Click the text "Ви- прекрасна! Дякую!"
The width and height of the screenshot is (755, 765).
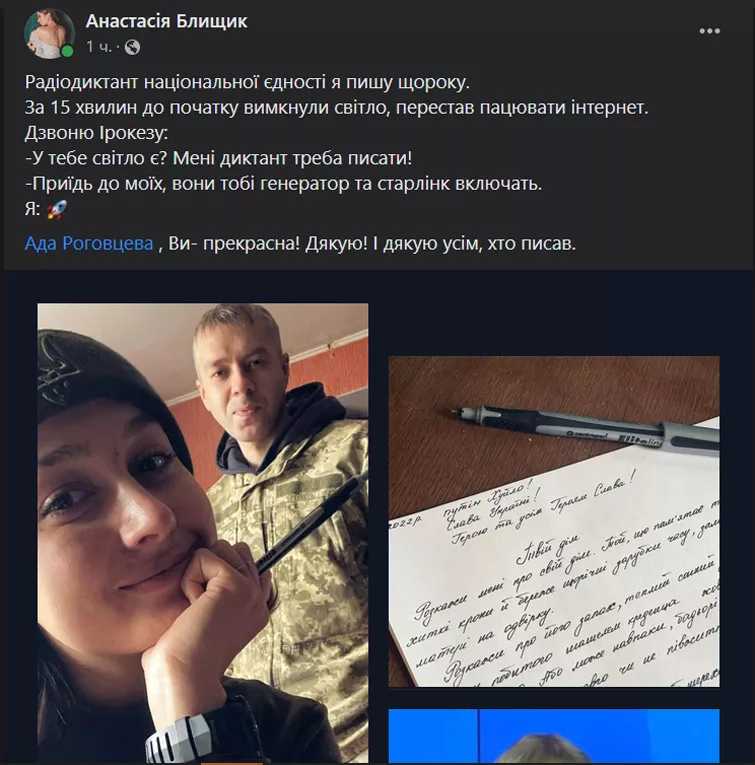click(x=268, y=243)
